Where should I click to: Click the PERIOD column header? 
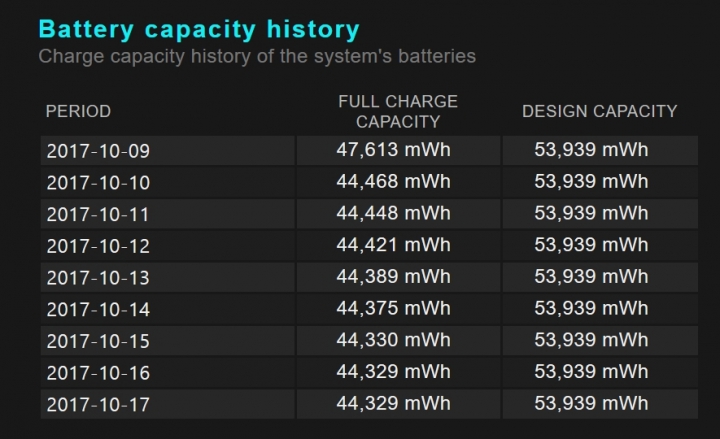click(78, 112)
